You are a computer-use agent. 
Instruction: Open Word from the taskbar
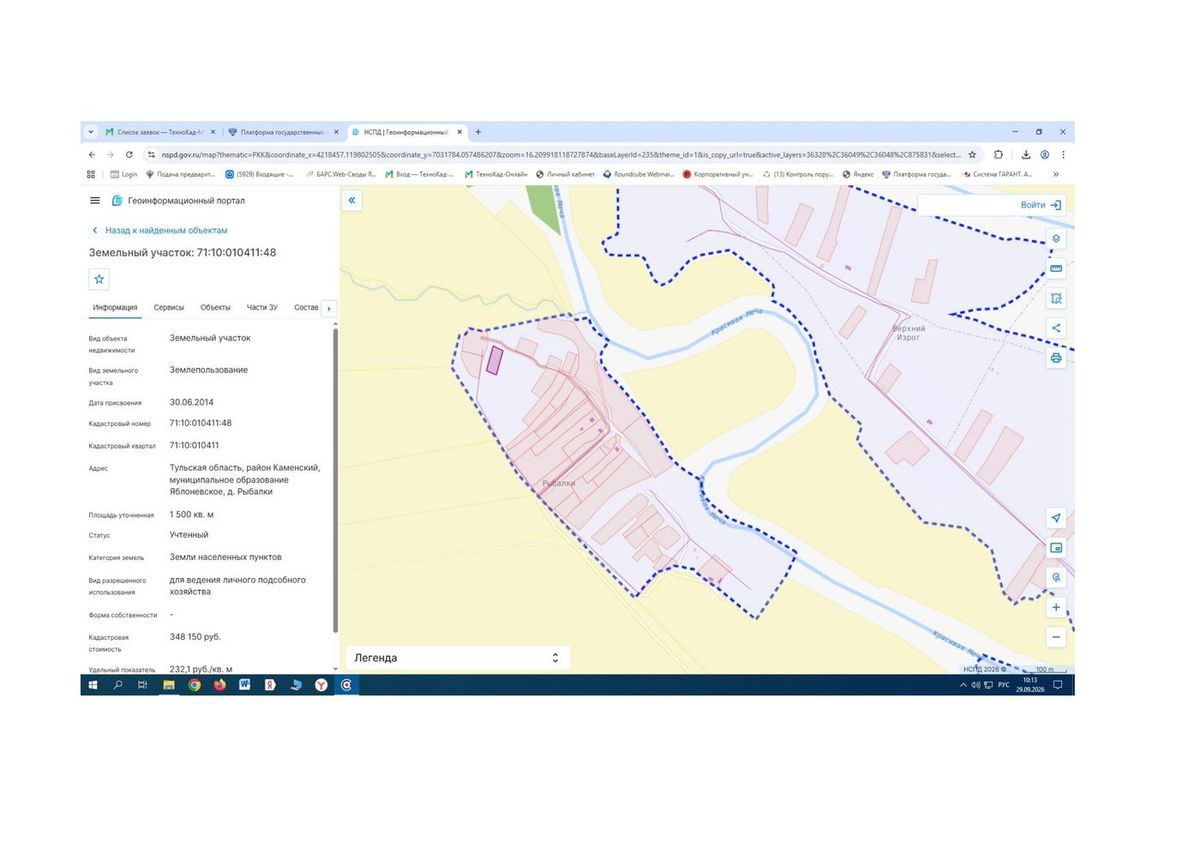[244, 685]
